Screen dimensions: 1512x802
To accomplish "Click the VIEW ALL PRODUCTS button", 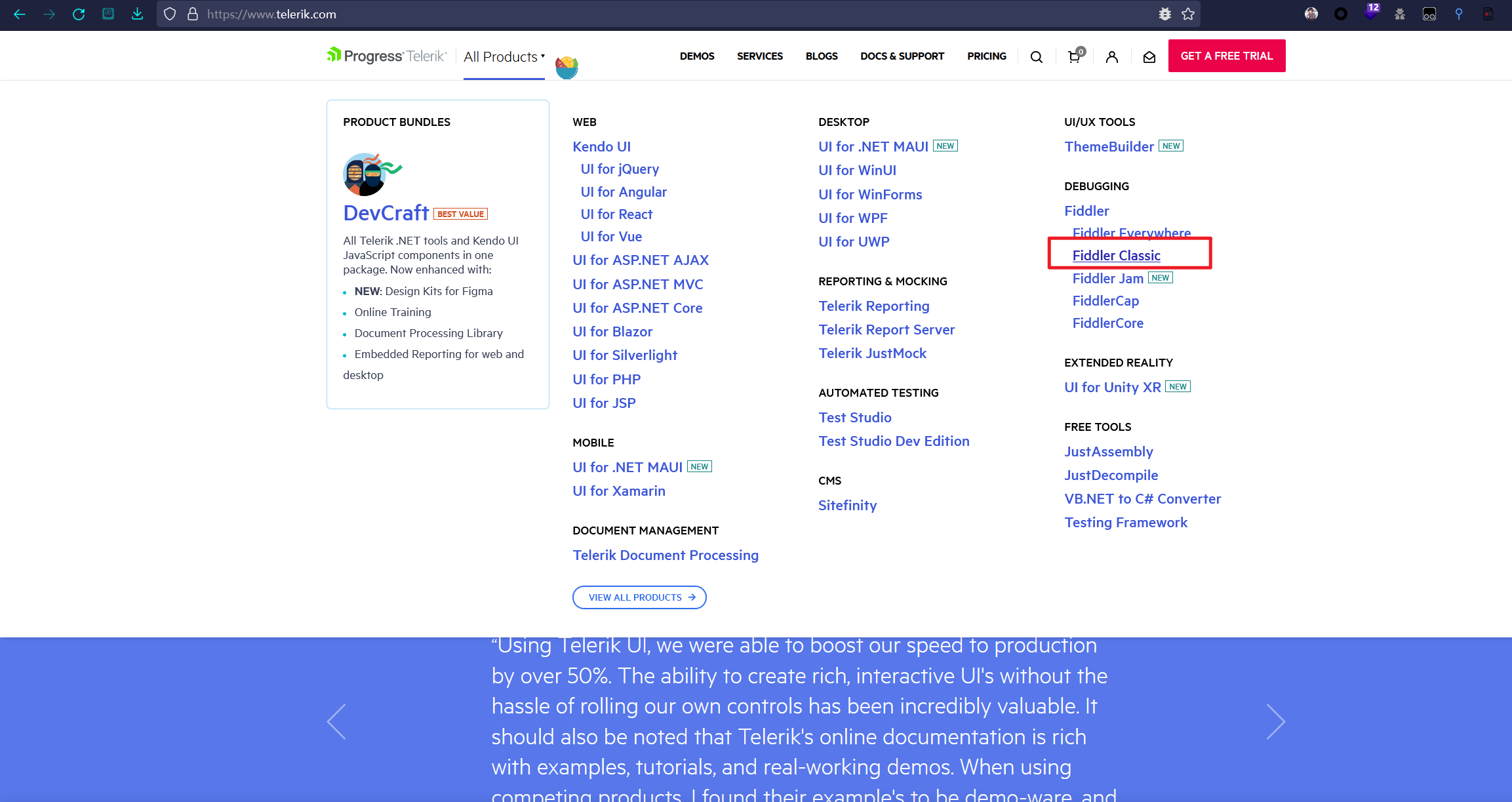I will [639, 597].
